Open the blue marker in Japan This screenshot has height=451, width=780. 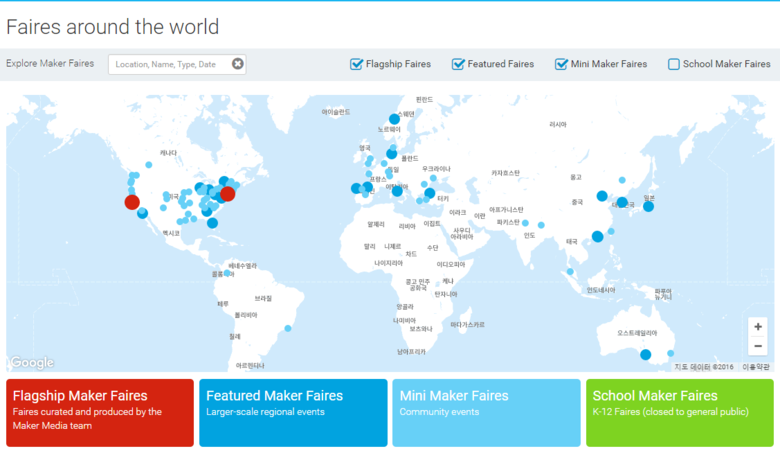coord(648,206)
